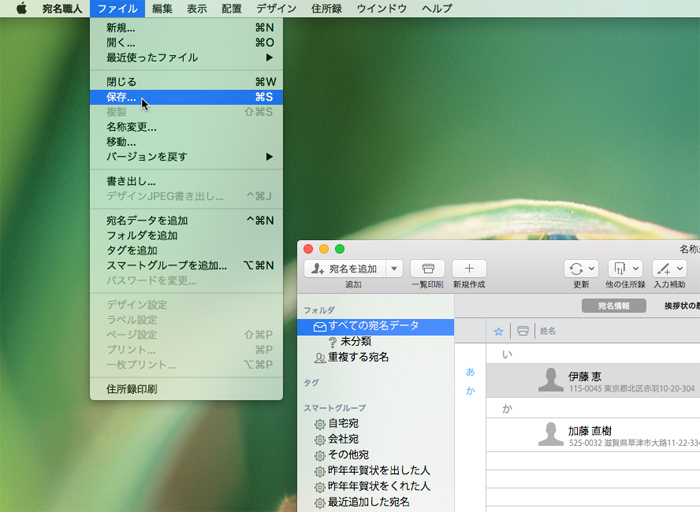The width and height of the screenshot is (700, 512).
Task: Open the 入力補助 dropdown
Action: point(669,268)
